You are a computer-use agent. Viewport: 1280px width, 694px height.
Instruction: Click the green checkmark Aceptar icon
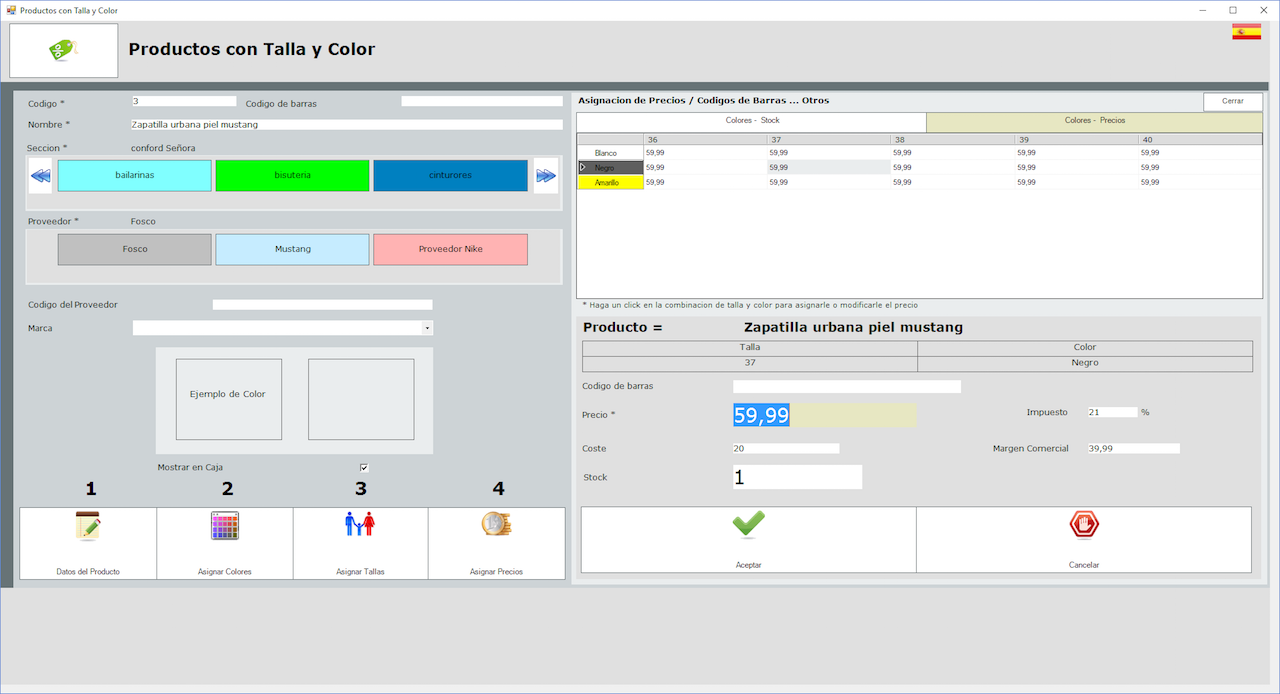pos(748,525)
